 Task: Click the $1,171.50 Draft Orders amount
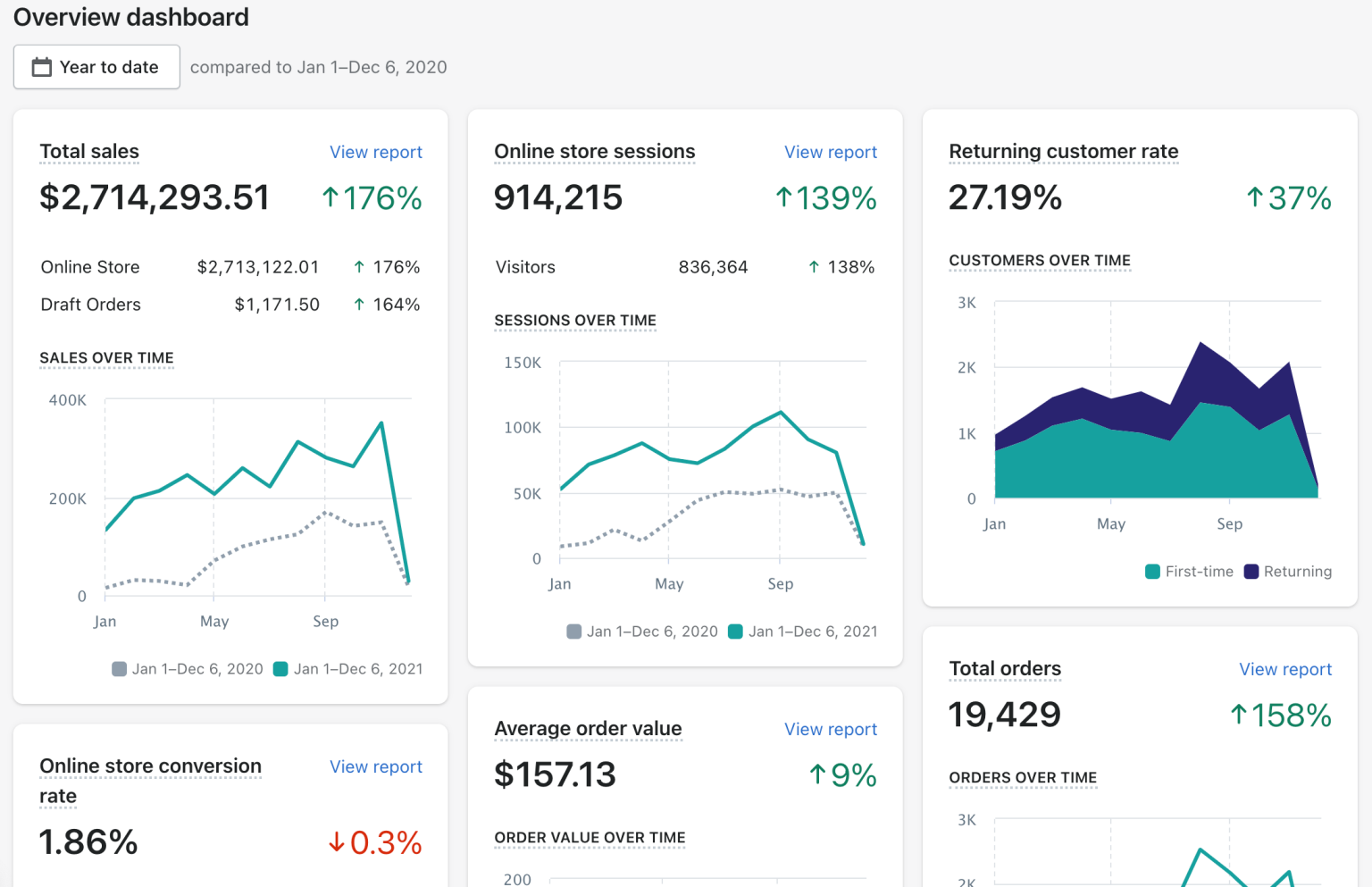[x=277, y=305]
